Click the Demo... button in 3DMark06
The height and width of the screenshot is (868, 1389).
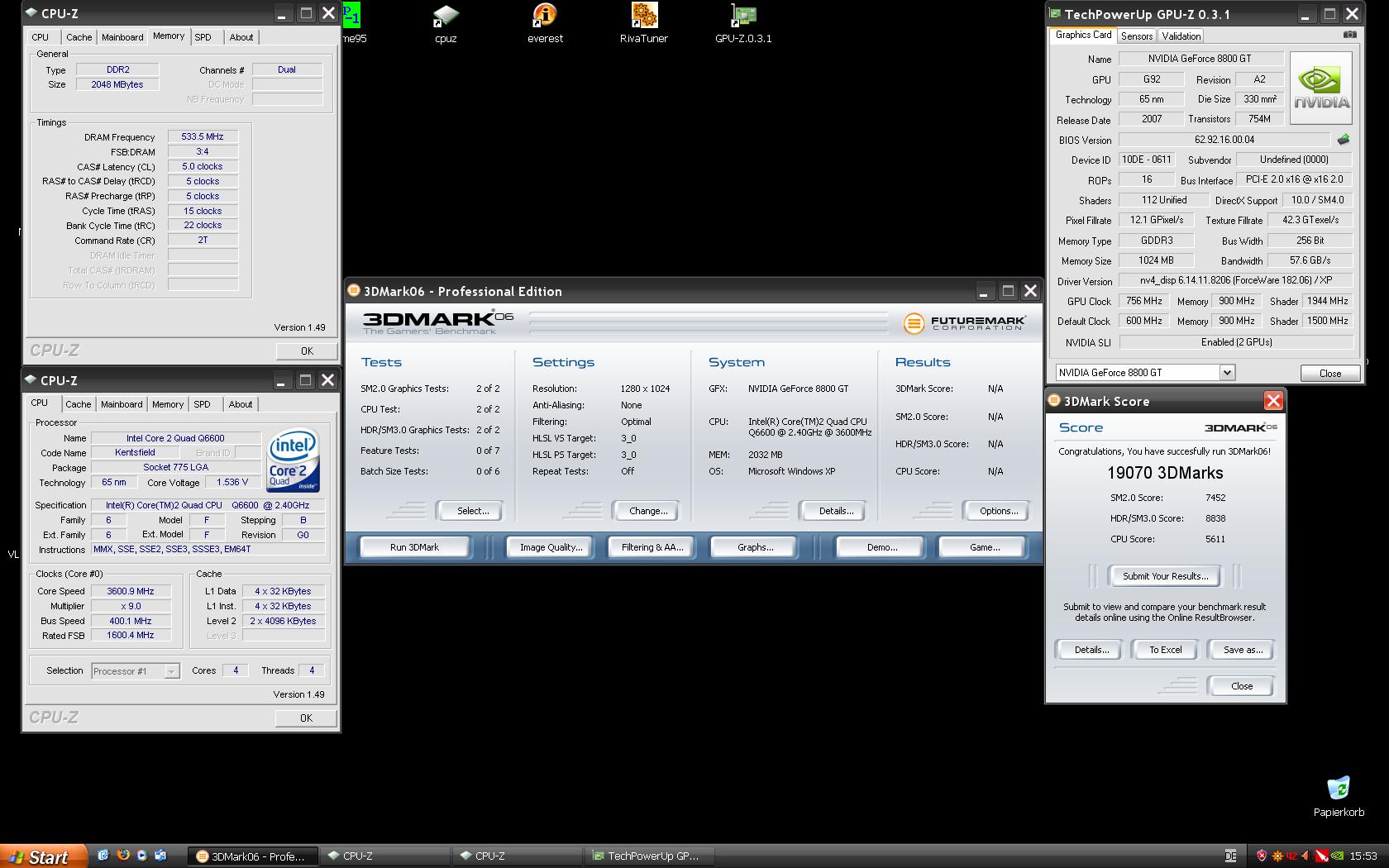tap(881, 547)
